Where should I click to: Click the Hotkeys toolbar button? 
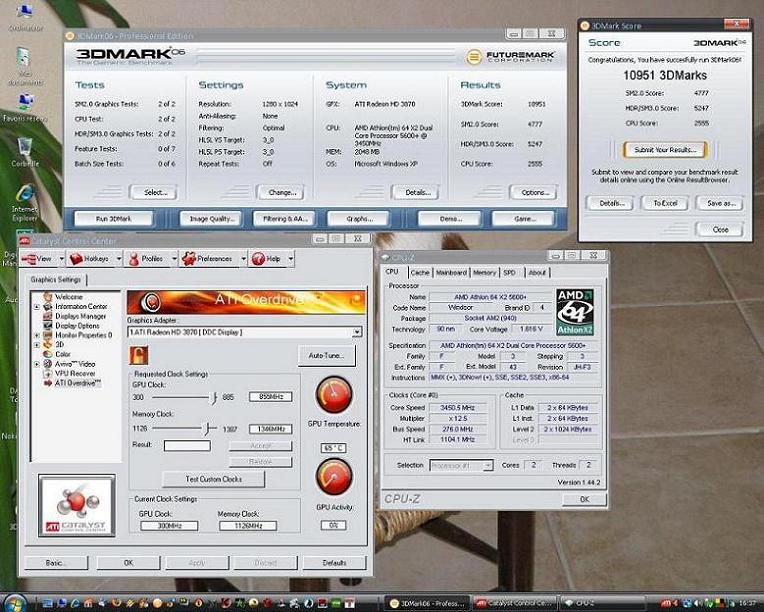tap(90, 259)
